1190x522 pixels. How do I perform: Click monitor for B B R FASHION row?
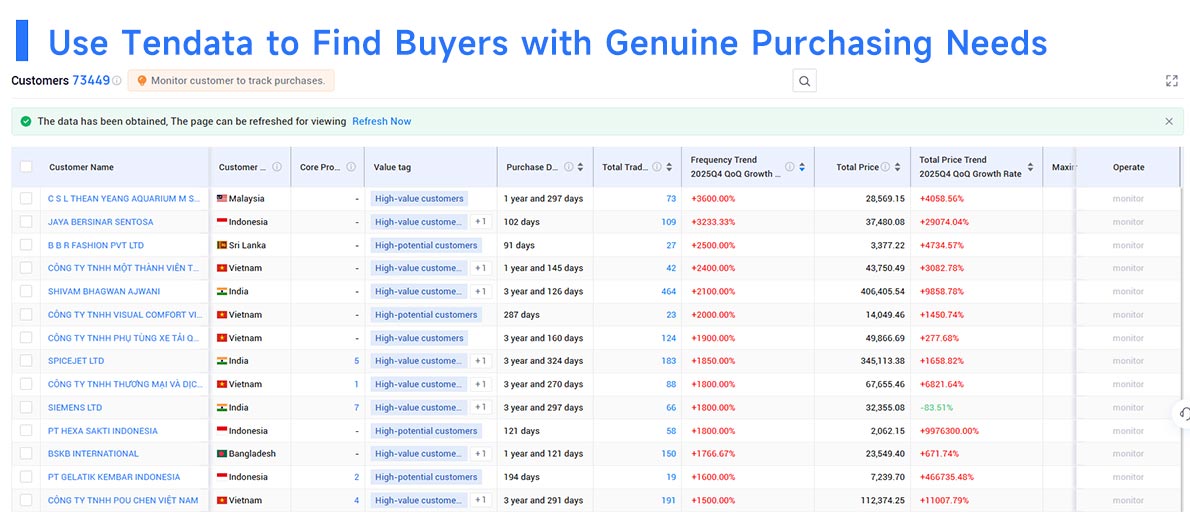1128,245
